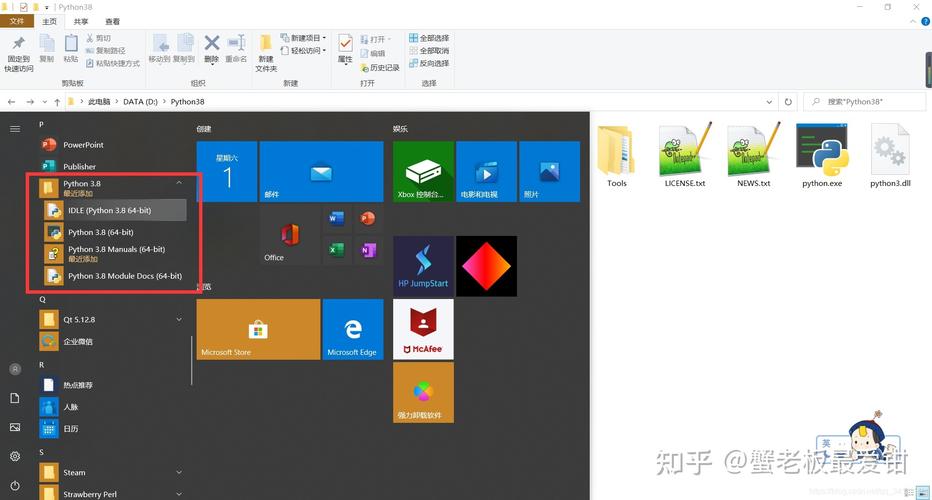Viewport: 932px width, 500px height.
Task: Open 轻松访问 dropdown in ribbon
Action: 304,51
